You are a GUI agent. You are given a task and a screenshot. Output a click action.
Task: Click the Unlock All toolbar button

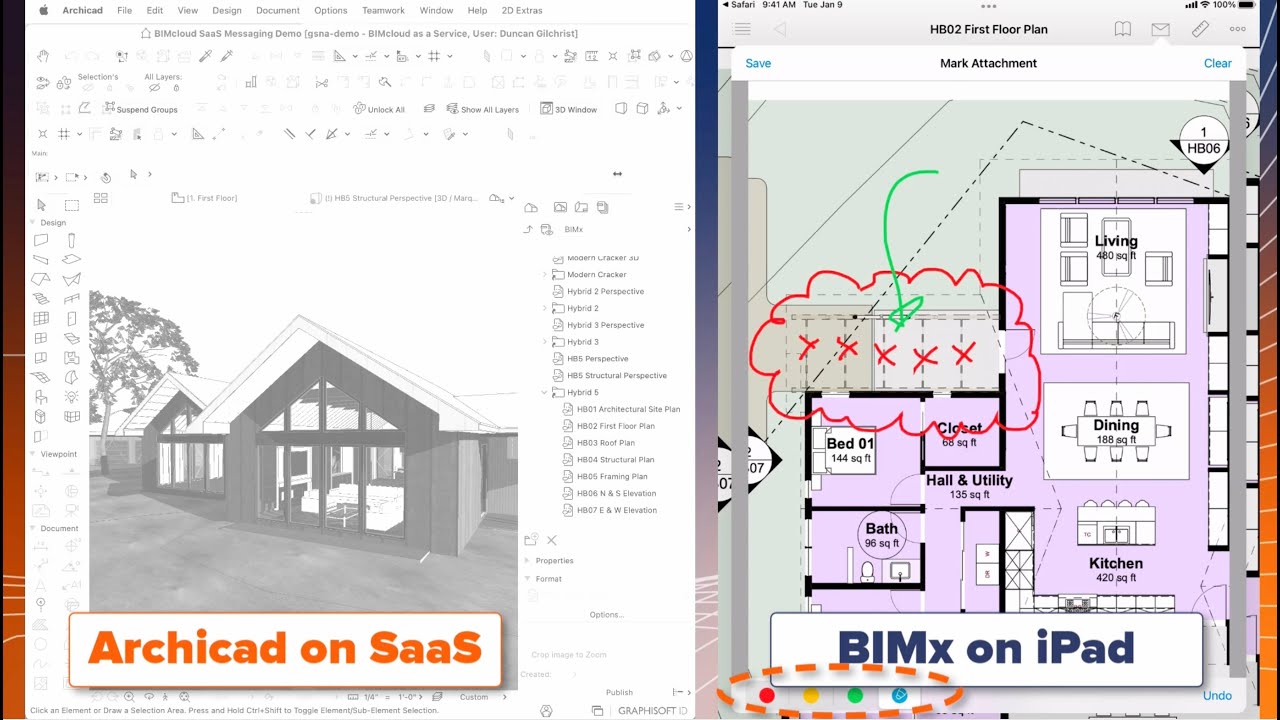click(379, 109)
